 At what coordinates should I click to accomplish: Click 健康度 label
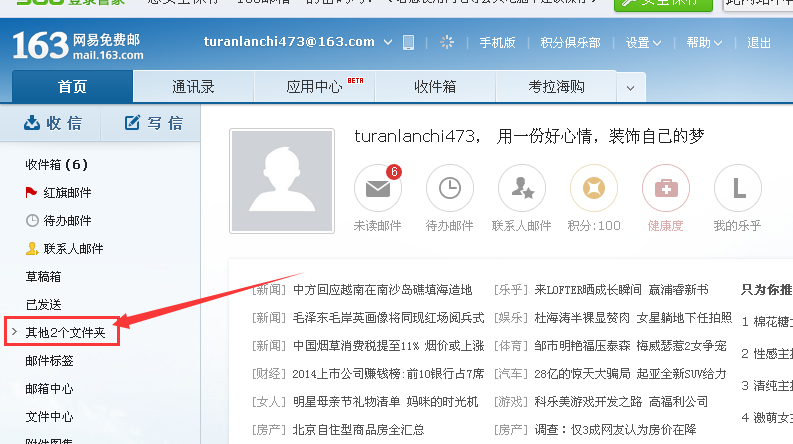coord(666,226)
